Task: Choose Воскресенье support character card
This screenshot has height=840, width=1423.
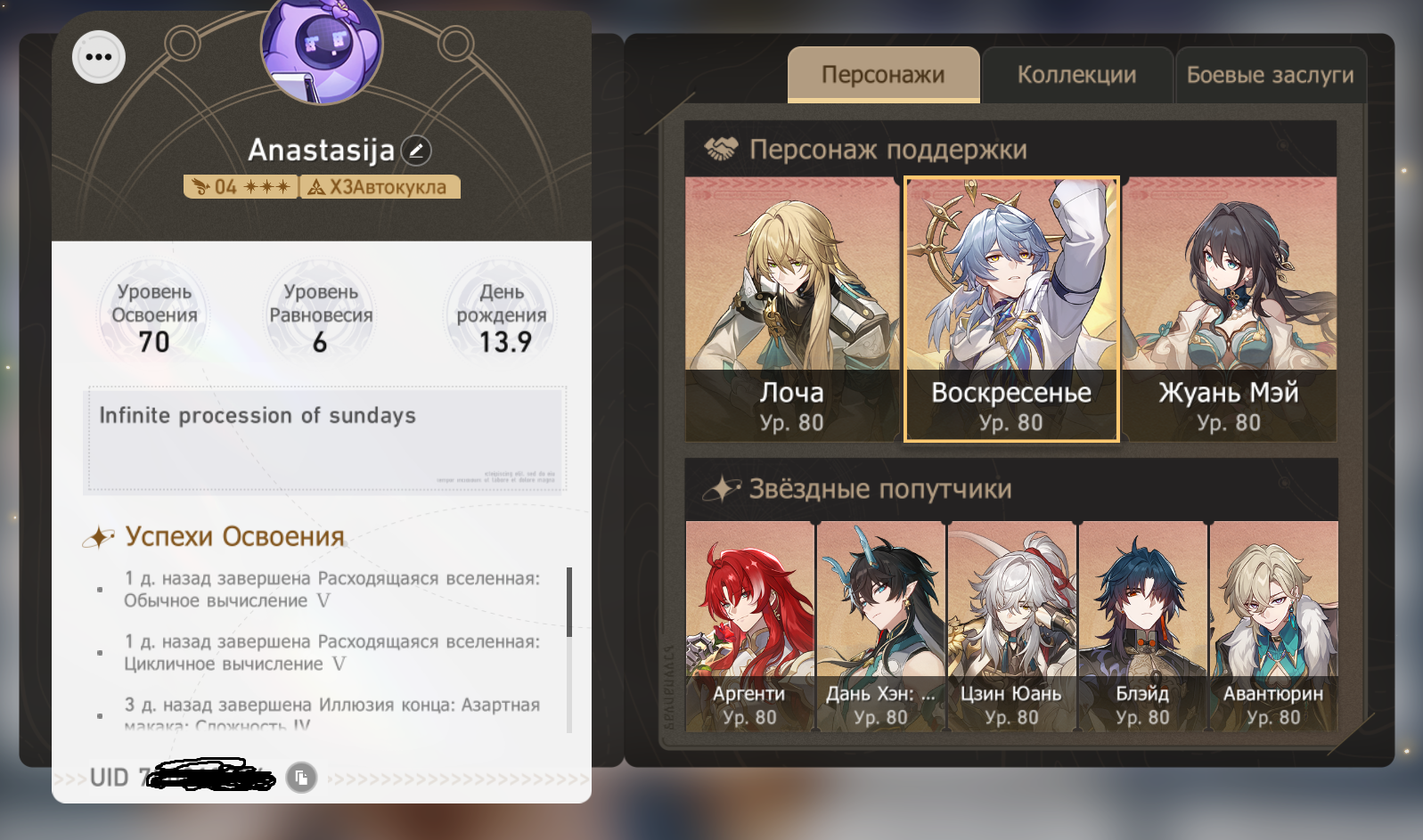Action: [x=1011, y=308]
